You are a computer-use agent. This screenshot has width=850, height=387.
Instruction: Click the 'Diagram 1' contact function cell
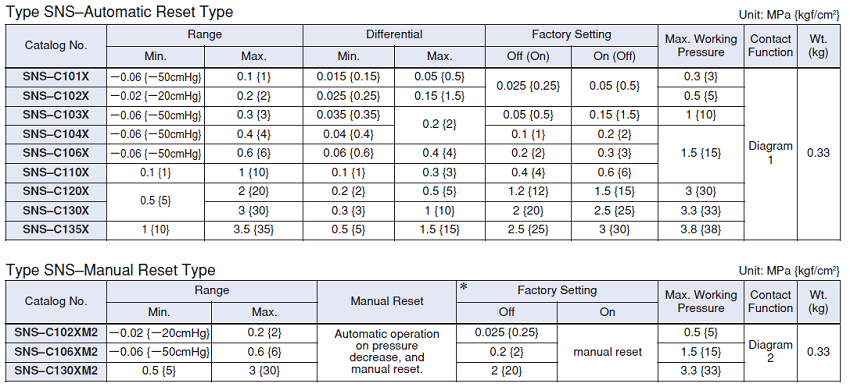coord(770,153)
